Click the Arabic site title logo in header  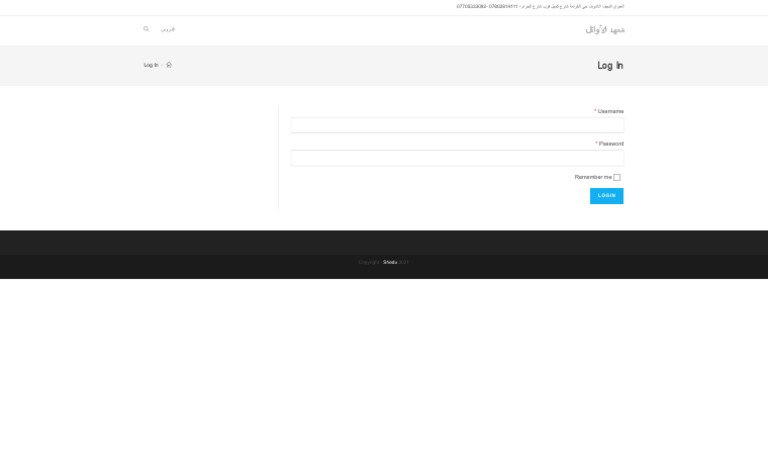click(605, 30)
